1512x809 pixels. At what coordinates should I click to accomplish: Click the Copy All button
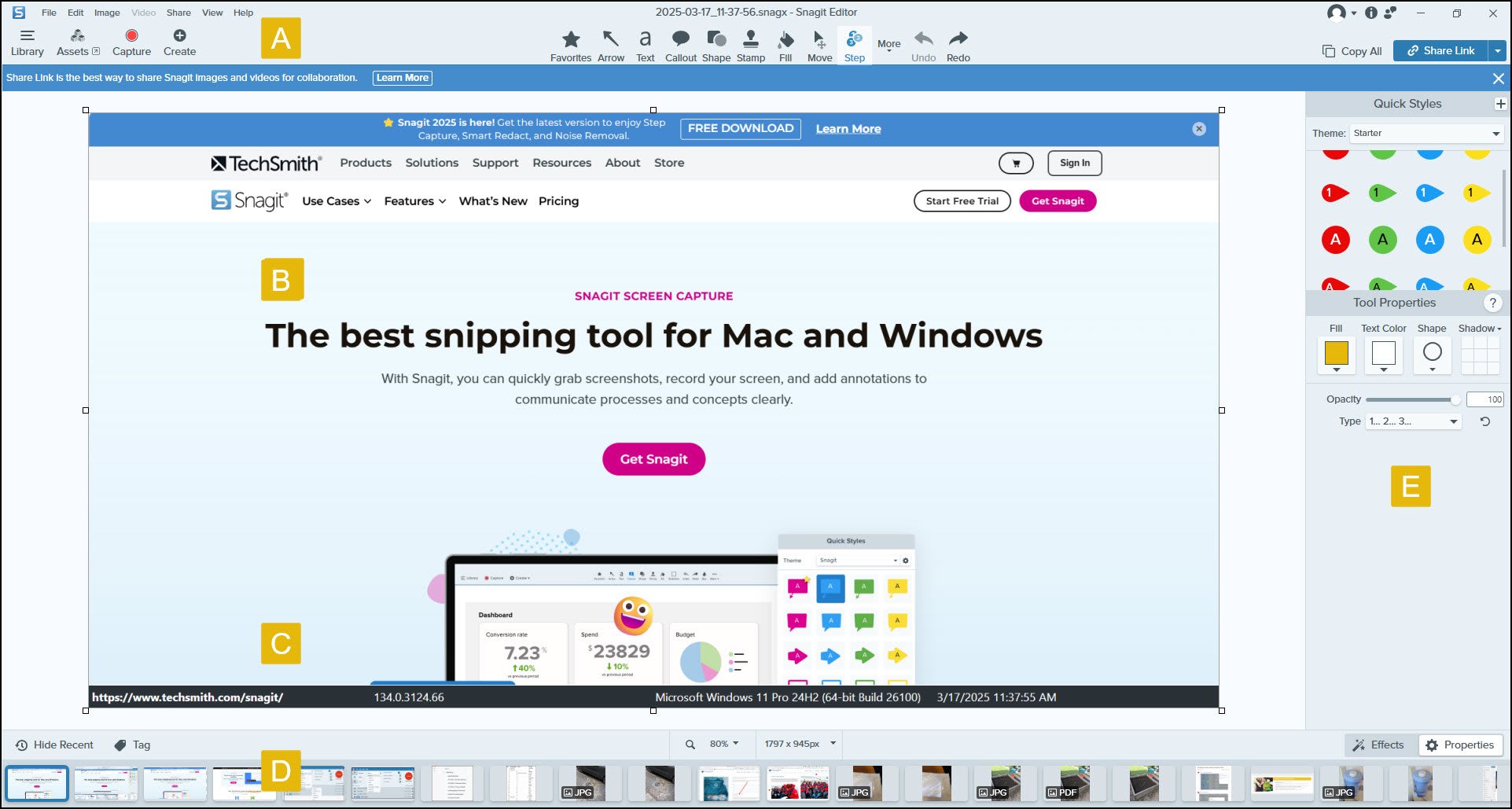pyautogui.click(x=1350, y=50)
